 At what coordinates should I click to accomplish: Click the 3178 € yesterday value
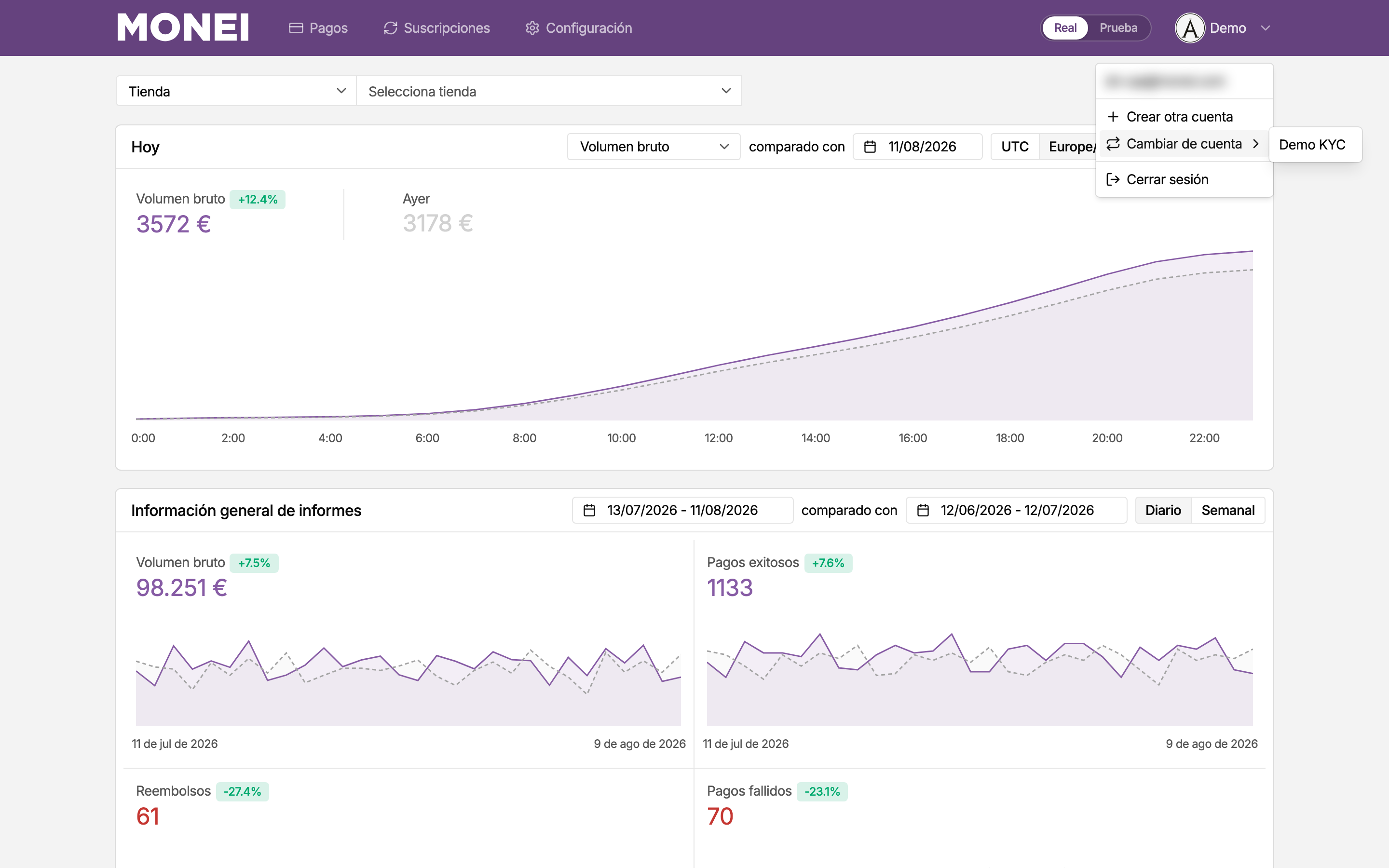coord(438,223)
